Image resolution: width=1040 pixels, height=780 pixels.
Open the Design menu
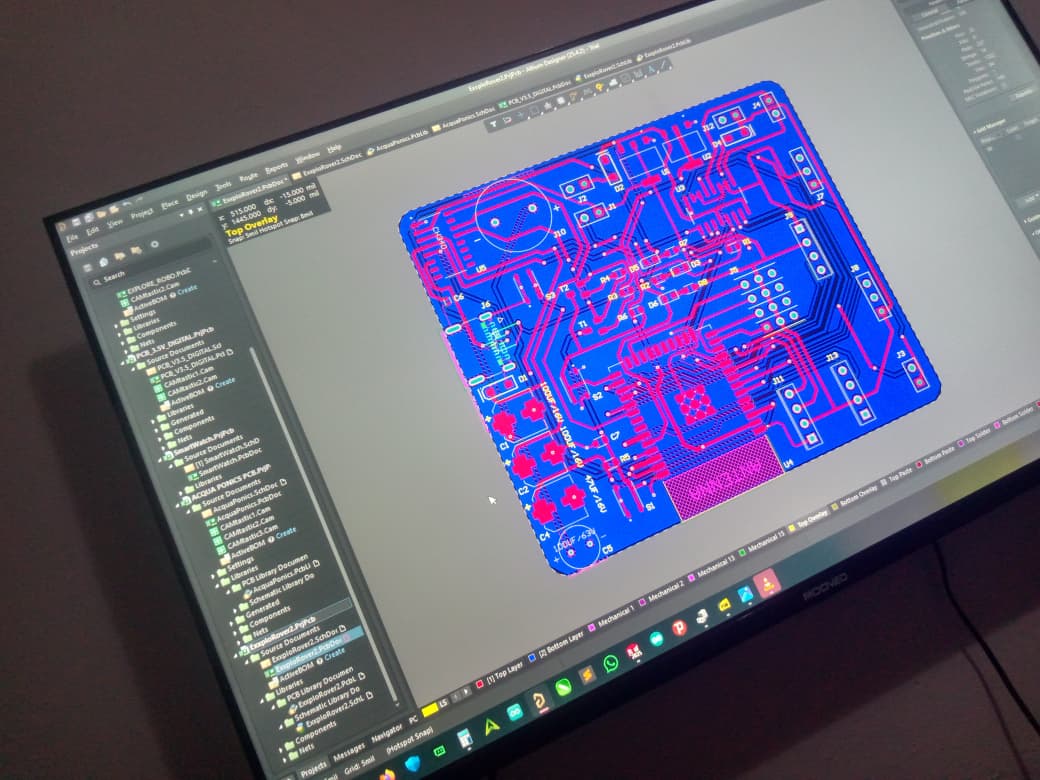coord(196,195)
